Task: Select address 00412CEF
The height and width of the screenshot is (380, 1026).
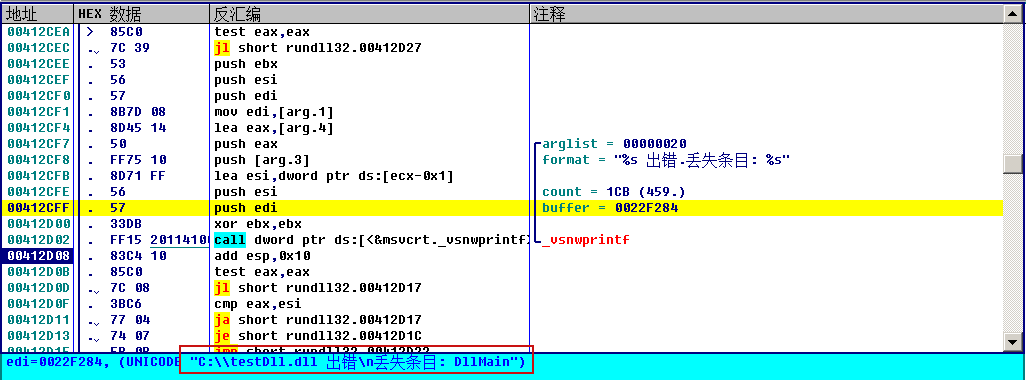Action: coord(39,80)
